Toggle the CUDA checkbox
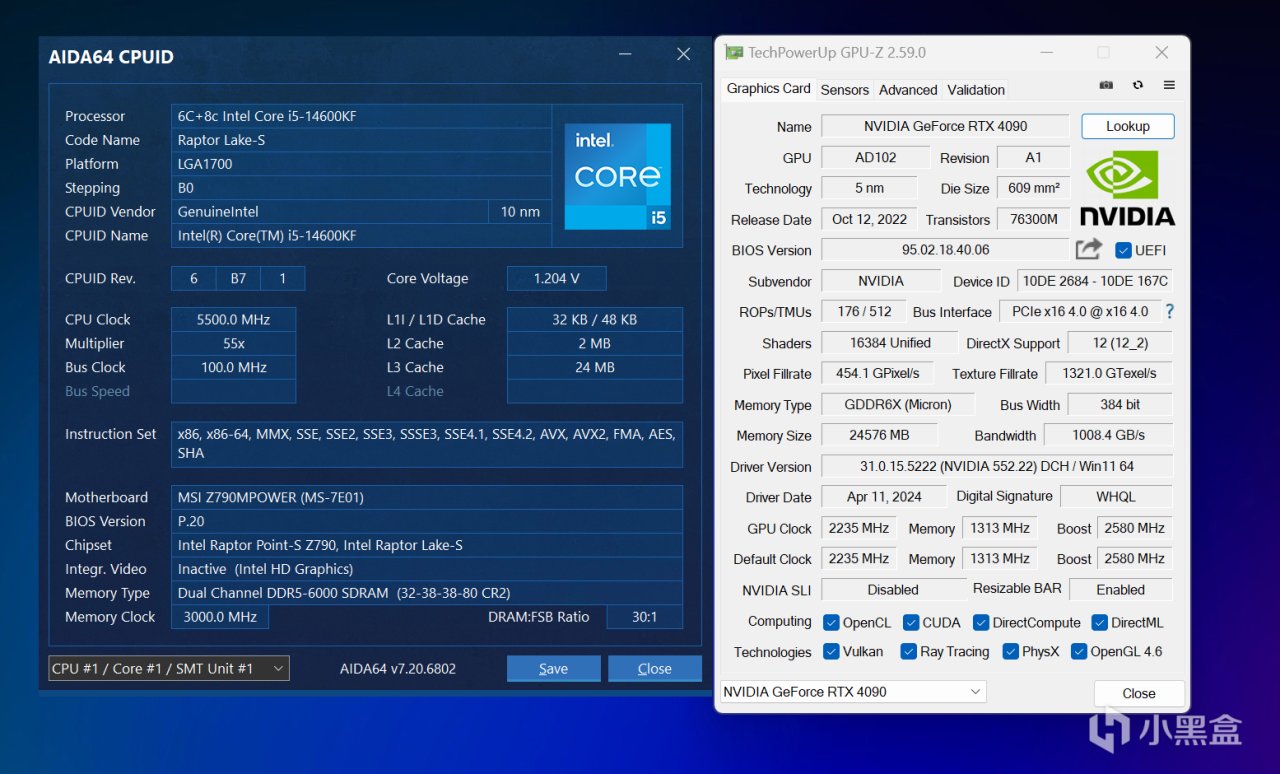The height and width of the screenshot is (774, 1280). click(x=911, y=622)
